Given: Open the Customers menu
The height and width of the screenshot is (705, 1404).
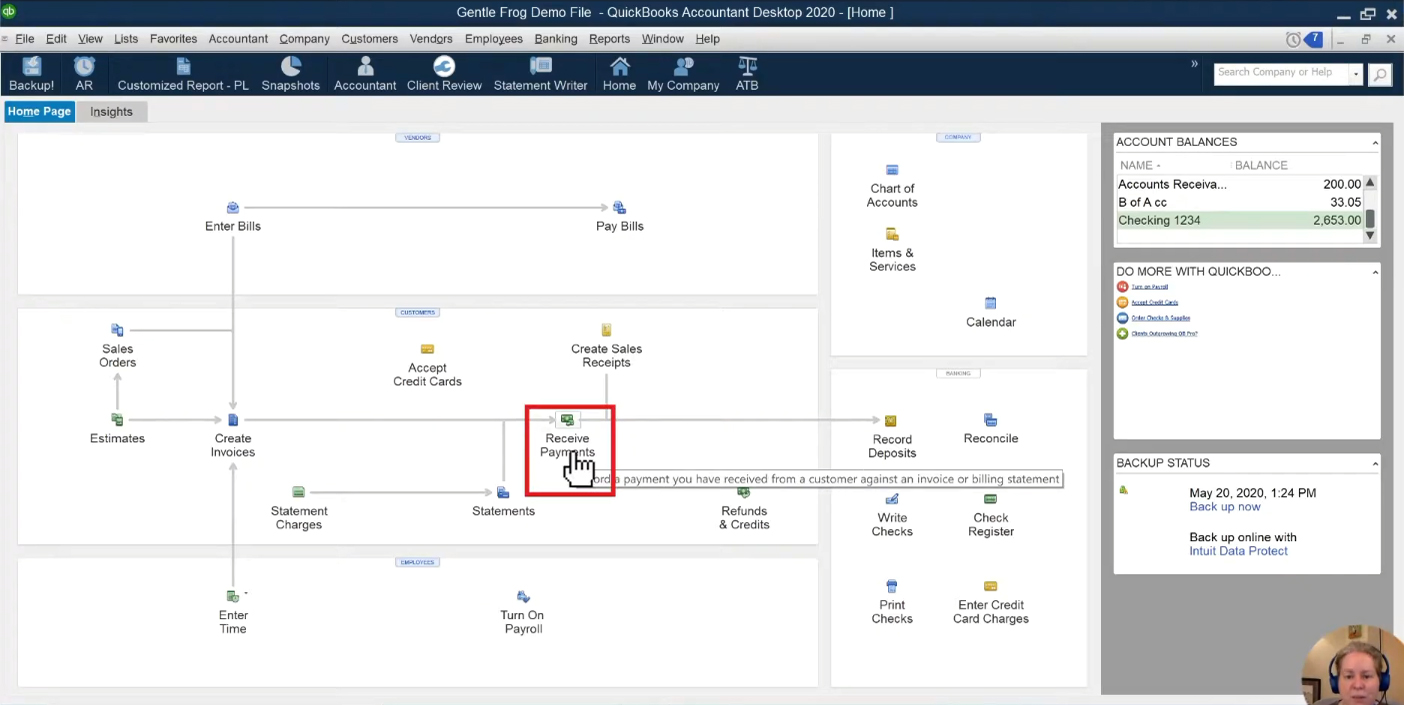Looking at the screenshot, I should pos(369,39).
